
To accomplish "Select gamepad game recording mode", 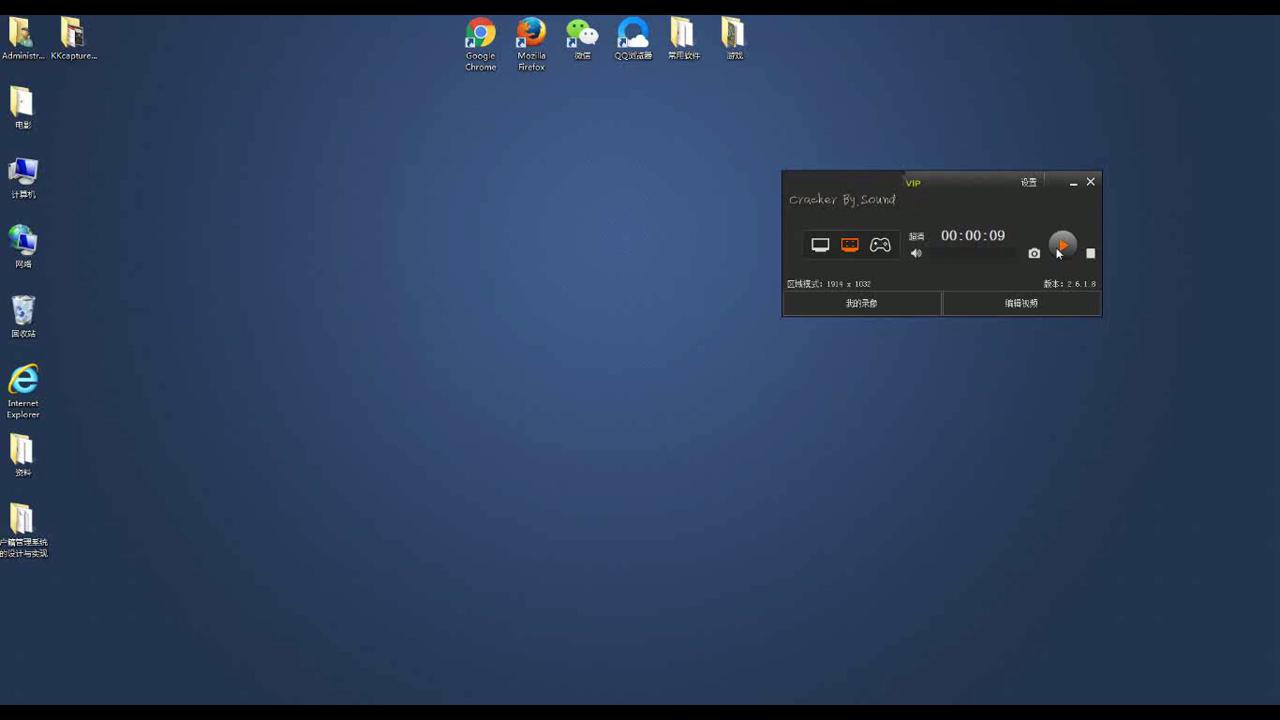I will (x=880, y=245).
